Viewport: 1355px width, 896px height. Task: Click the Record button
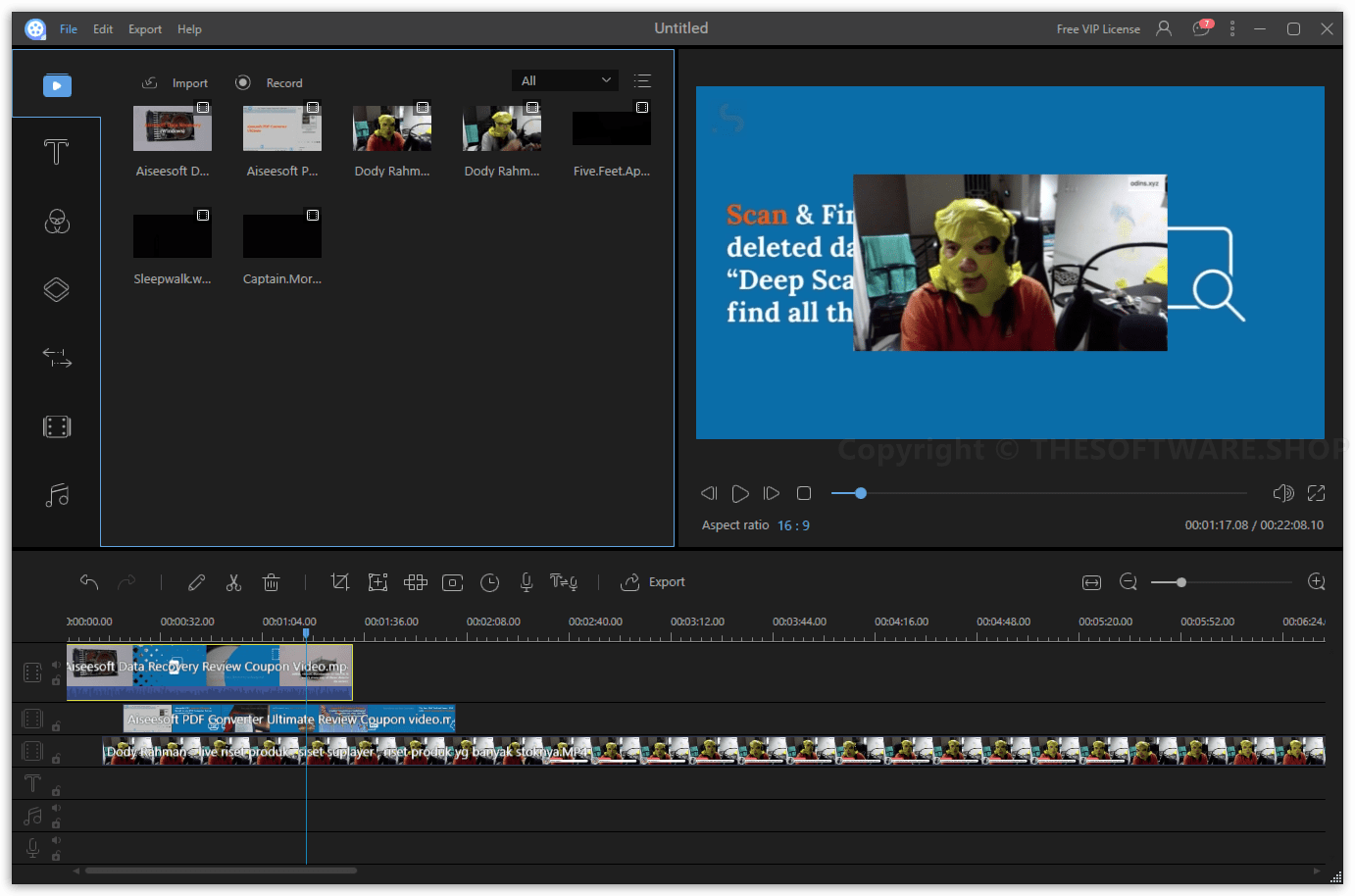(269, 83)
